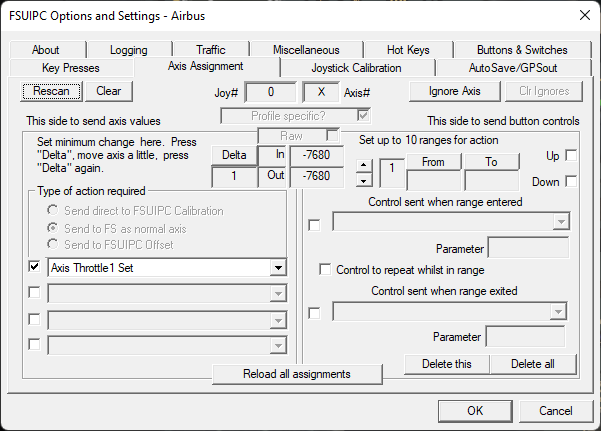Enable control sent when range exited checkbox
Image resolution: width=601 pixels, height=431 pixels.
tap(314, 314)
